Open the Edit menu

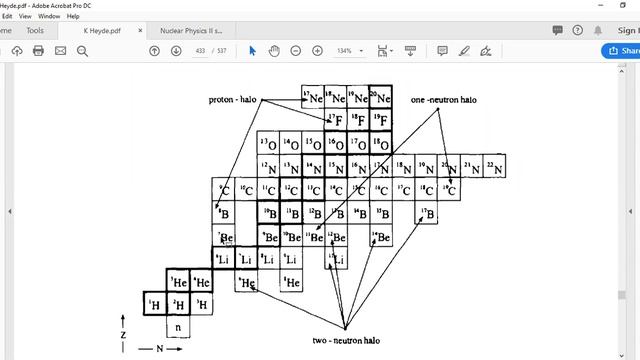click(7, 16)
